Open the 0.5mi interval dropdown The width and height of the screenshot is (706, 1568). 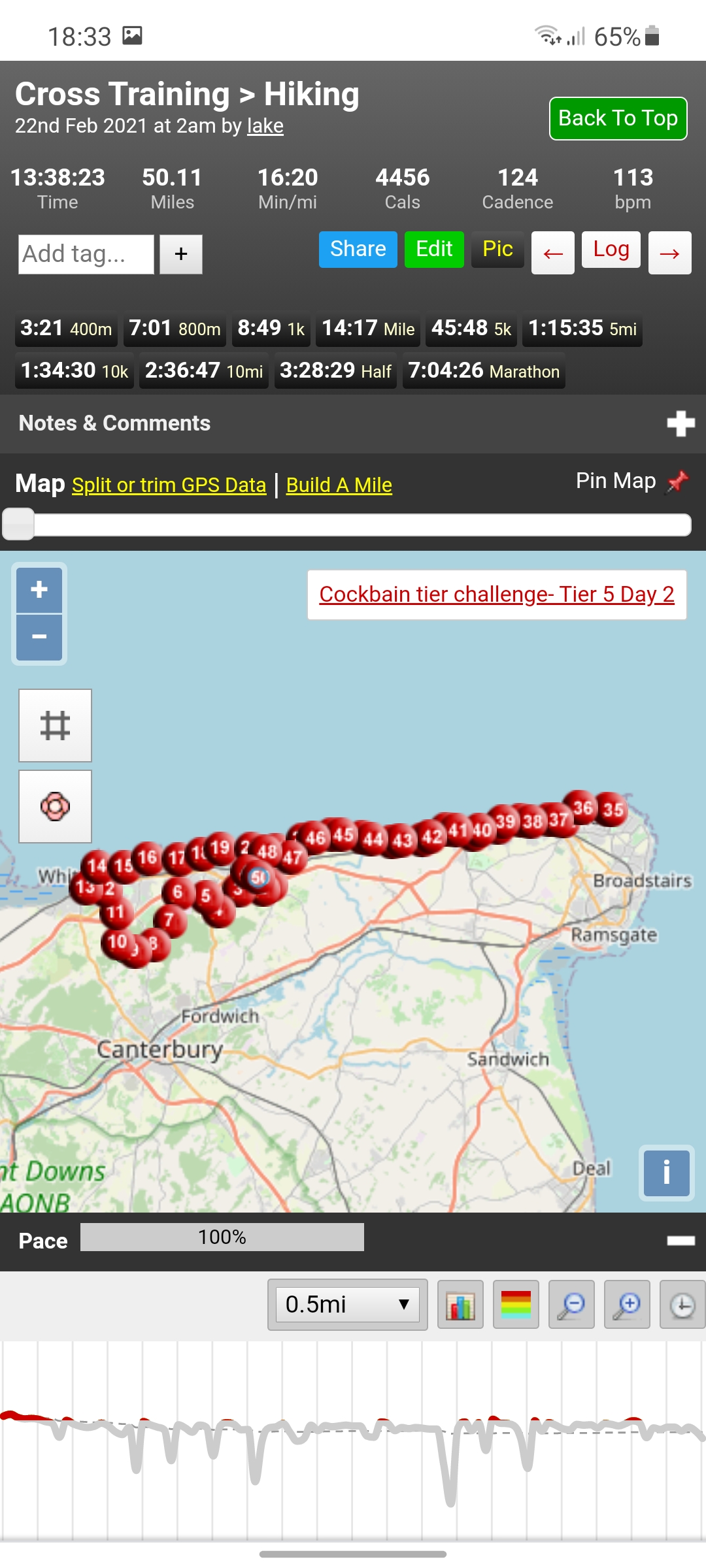point(348,1305)
